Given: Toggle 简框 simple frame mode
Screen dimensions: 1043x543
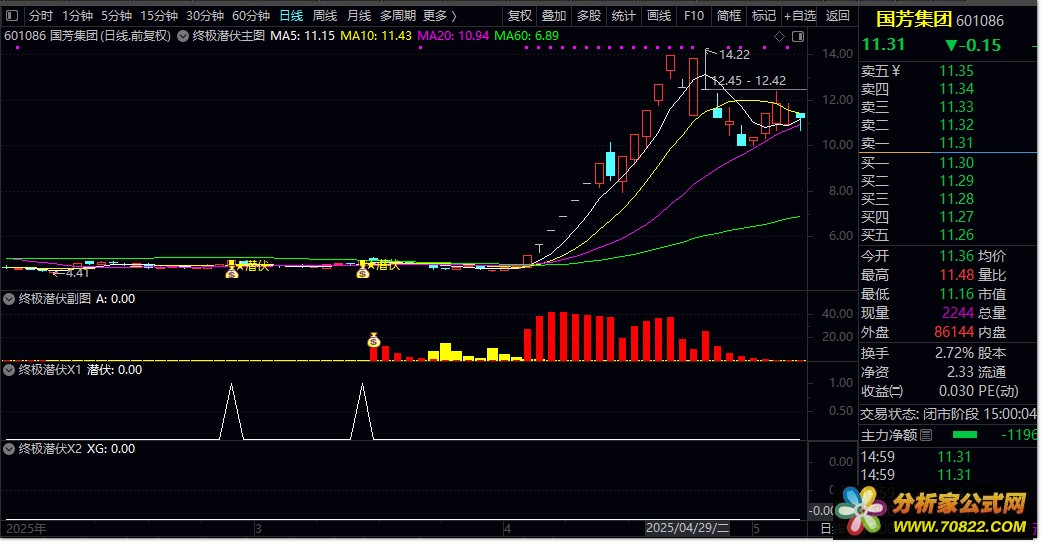Looking at the screenshot, I should click(x=729, y=15).
